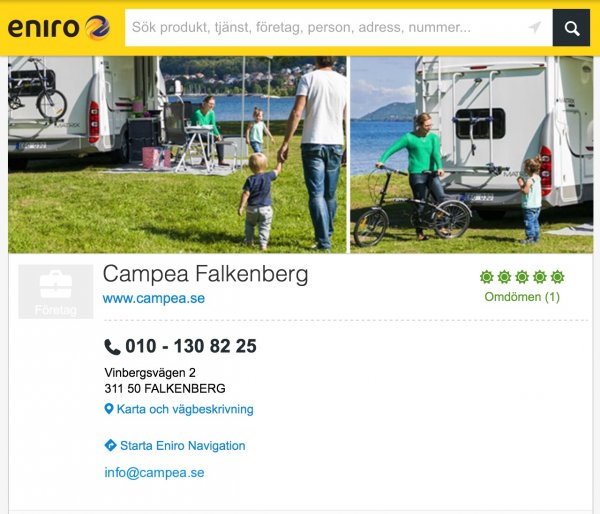600x514 pixels.
Task: Click the map pin icon
Action: 109,409
